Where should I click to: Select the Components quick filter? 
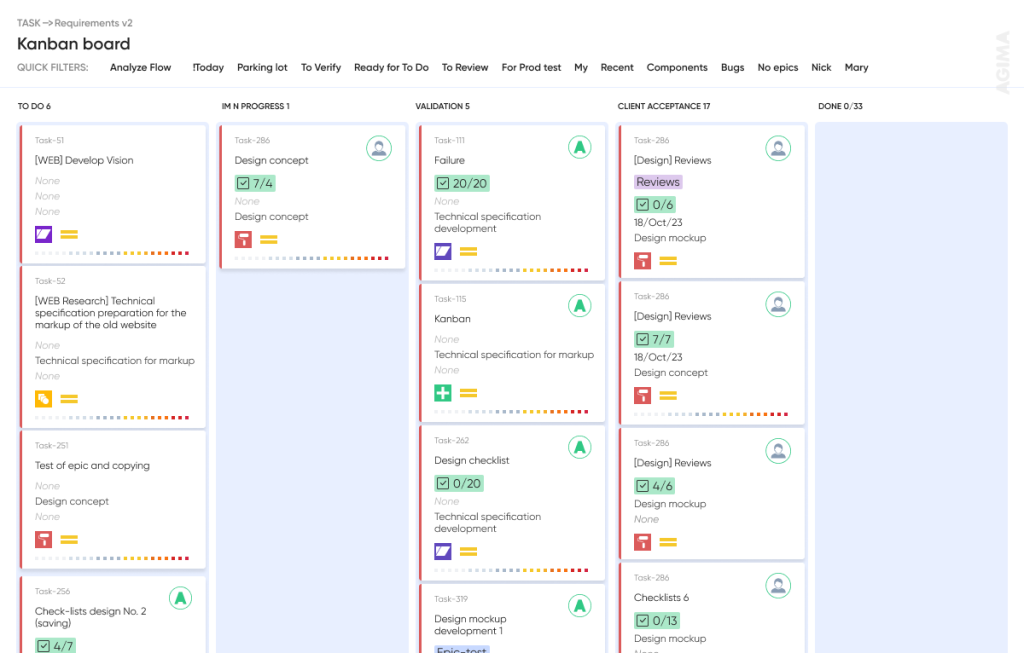point(677,67)
